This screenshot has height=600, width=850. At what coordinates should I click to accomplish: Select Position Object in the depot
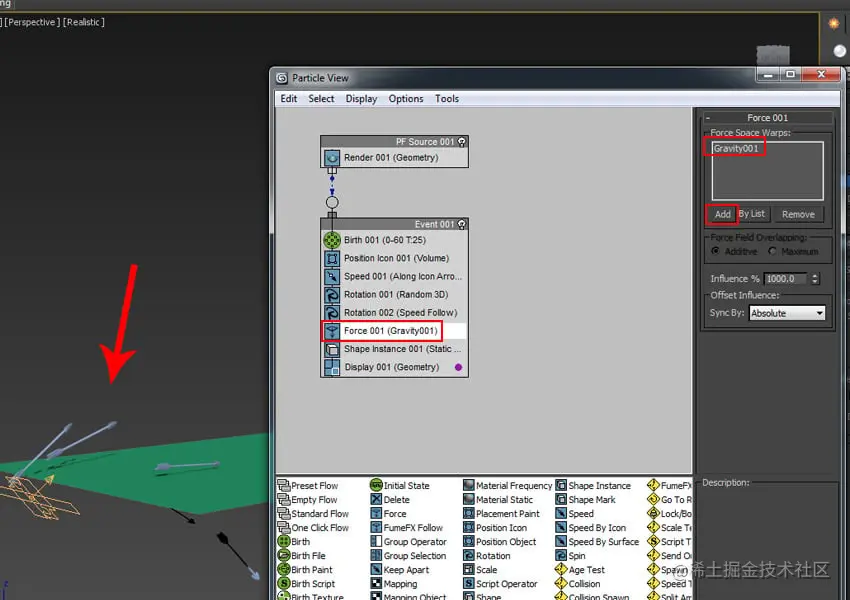(x=499, y=541)
